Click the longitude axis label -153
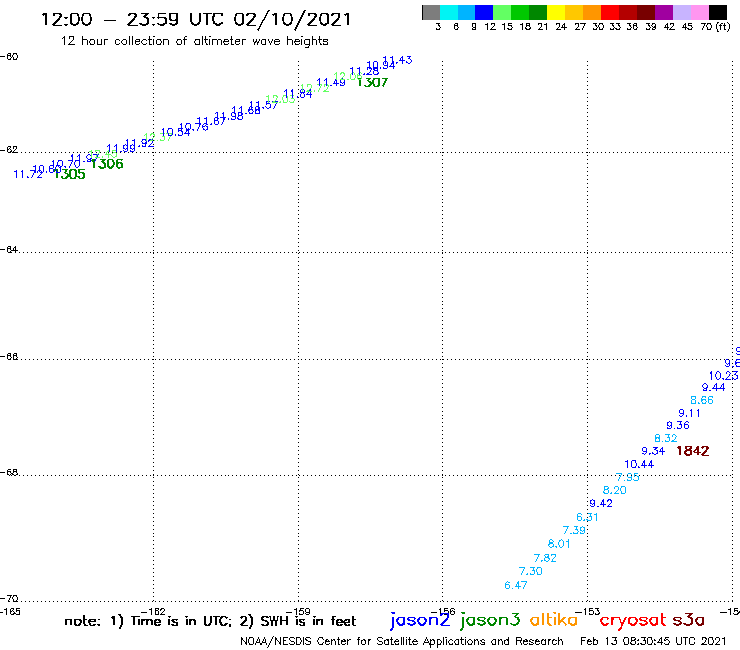The image size is (740, 650). pos(588,612)
